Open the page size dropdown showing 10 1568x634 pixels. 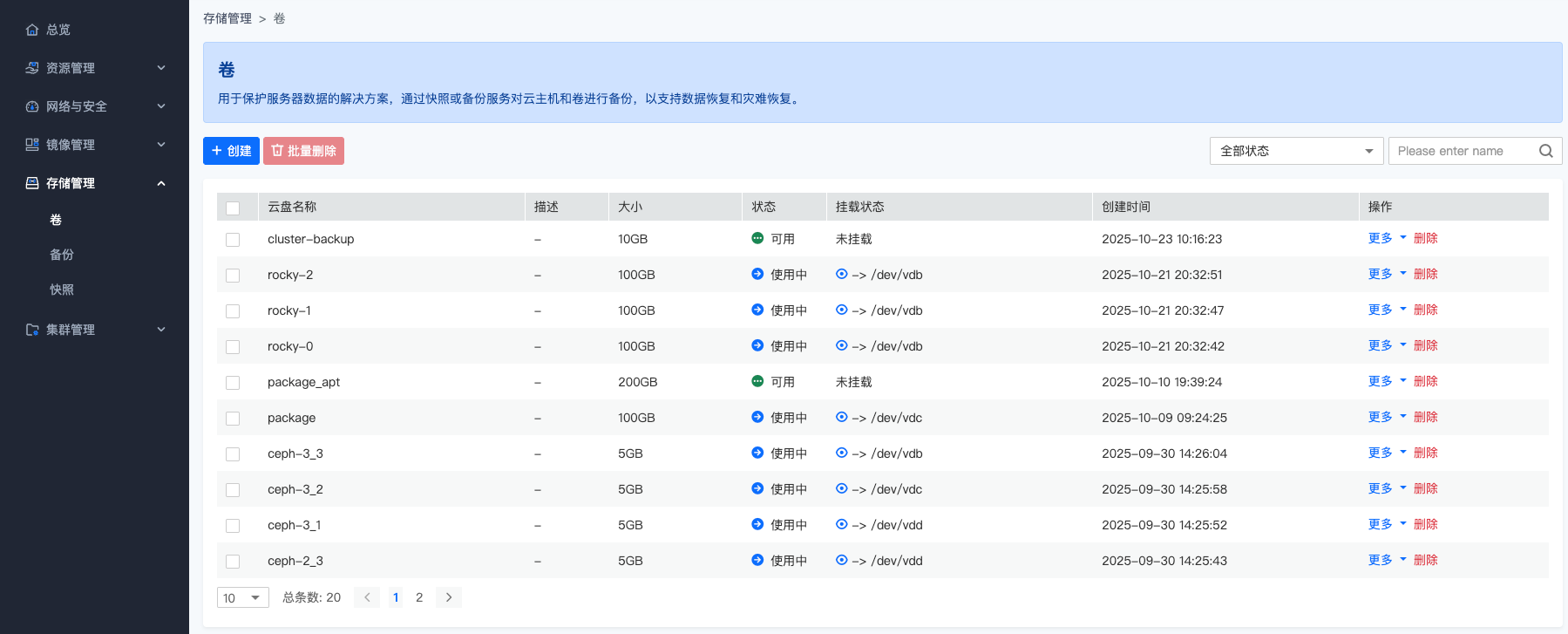[x=242, y=597]
